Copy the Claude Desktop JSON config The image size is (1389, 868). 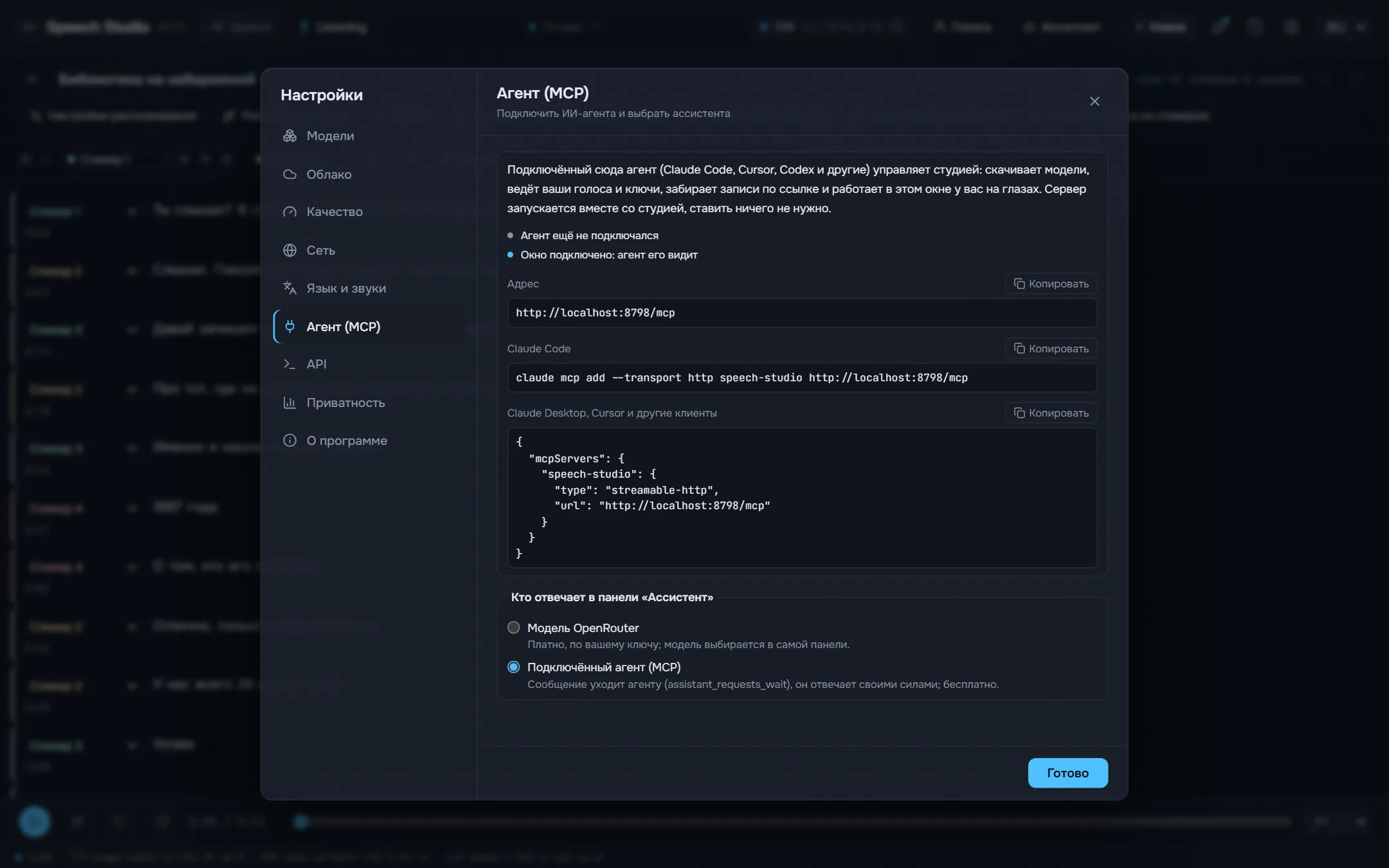pos(1051,413)
